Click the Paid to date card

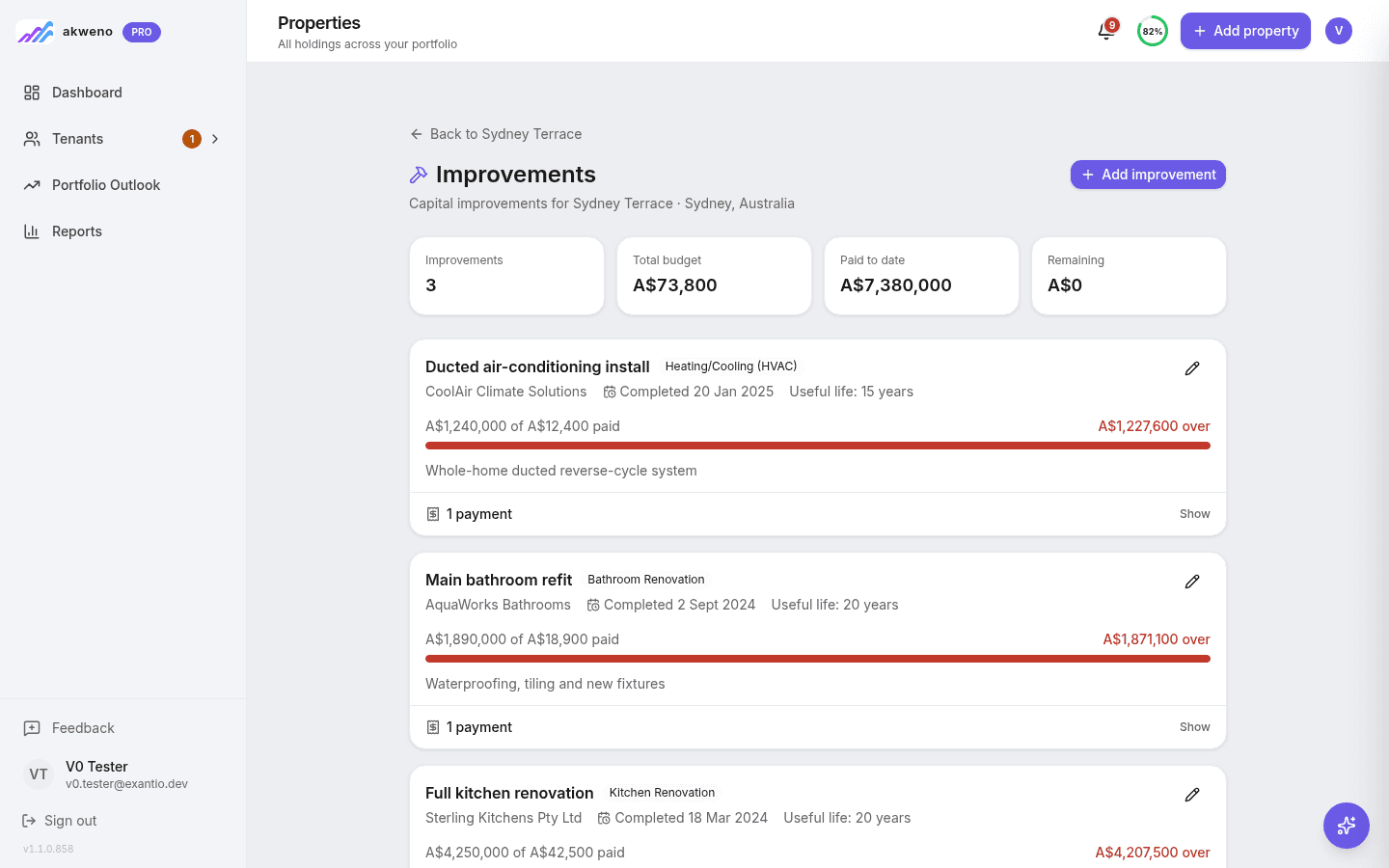pyautogui.click(x=921, y=276)
